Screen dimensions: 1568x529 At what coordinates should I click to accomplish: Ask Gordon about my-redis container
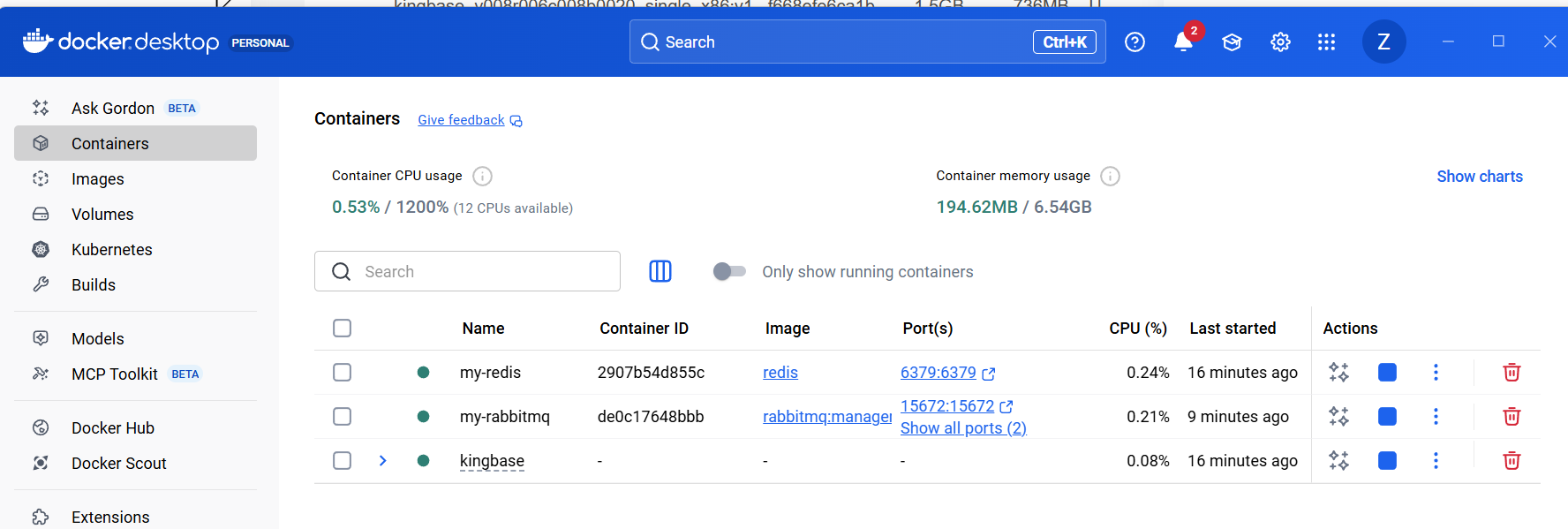click(x=1338, y=373)
